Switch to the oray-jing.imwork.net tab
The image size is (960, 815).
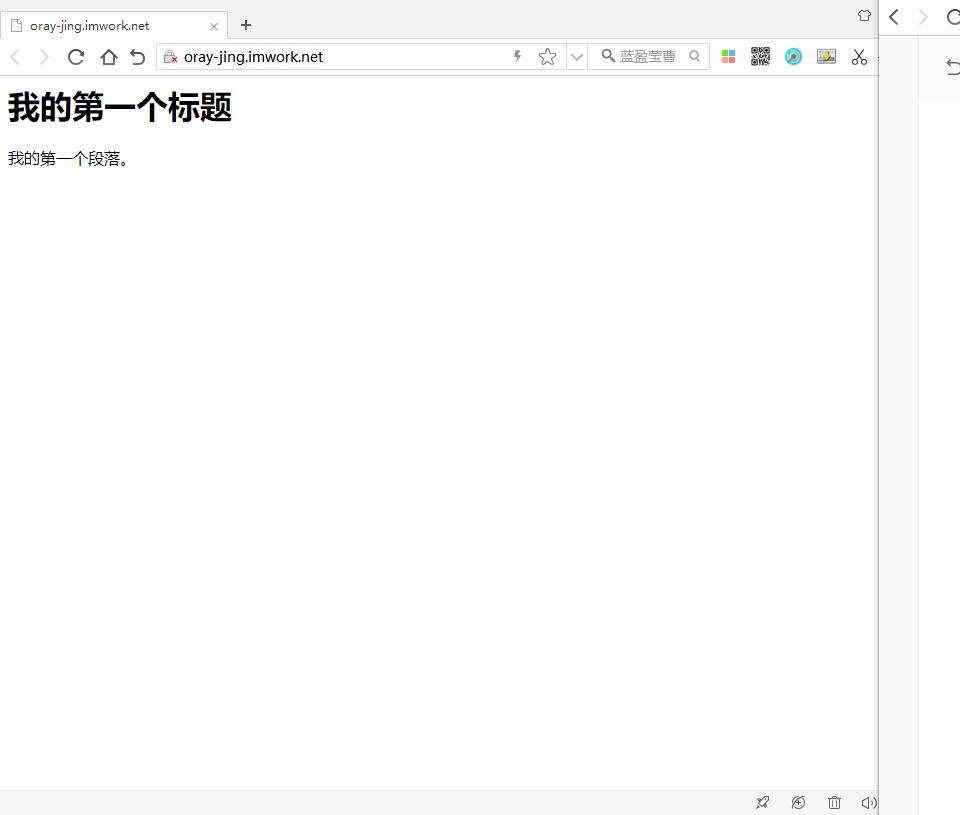(110, 25)
